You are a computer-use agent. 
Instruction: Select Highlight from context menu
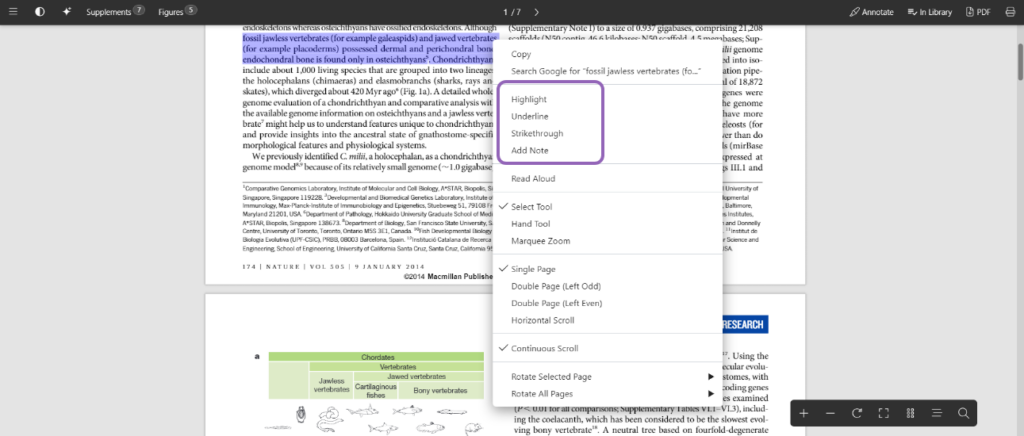click(529, 100)
